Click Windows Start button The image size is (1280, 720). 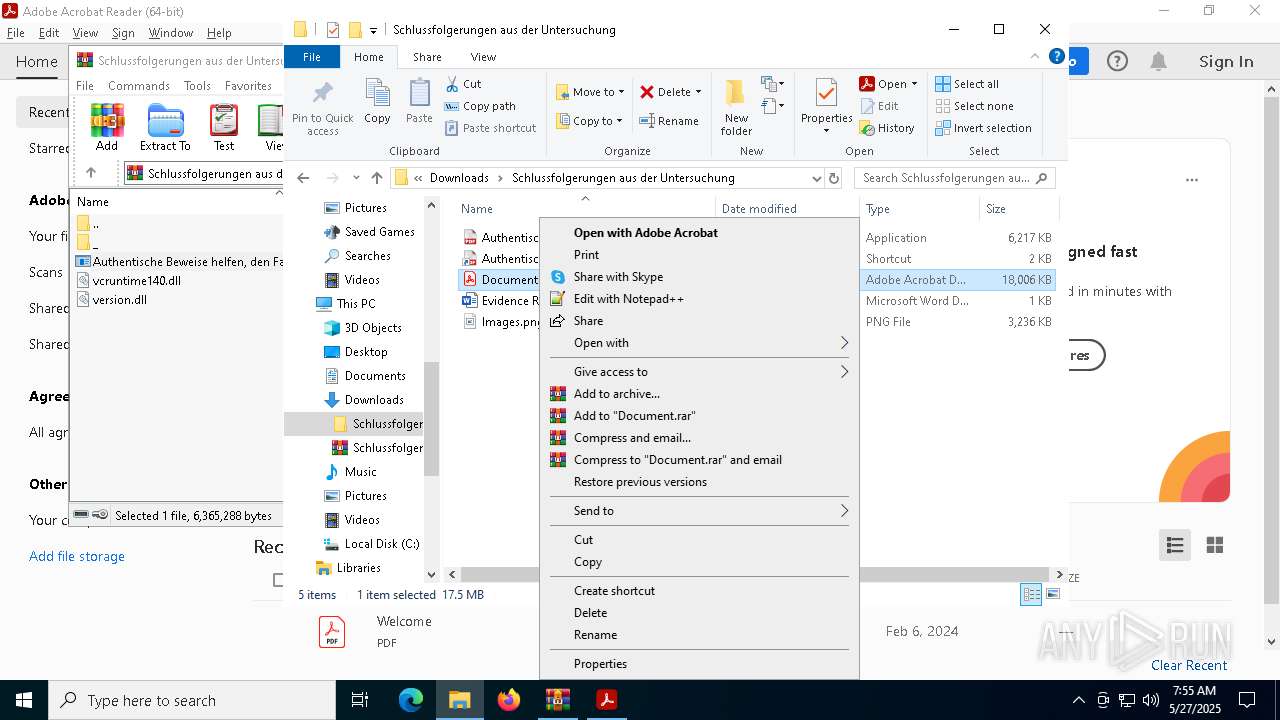tap(24, 700)
